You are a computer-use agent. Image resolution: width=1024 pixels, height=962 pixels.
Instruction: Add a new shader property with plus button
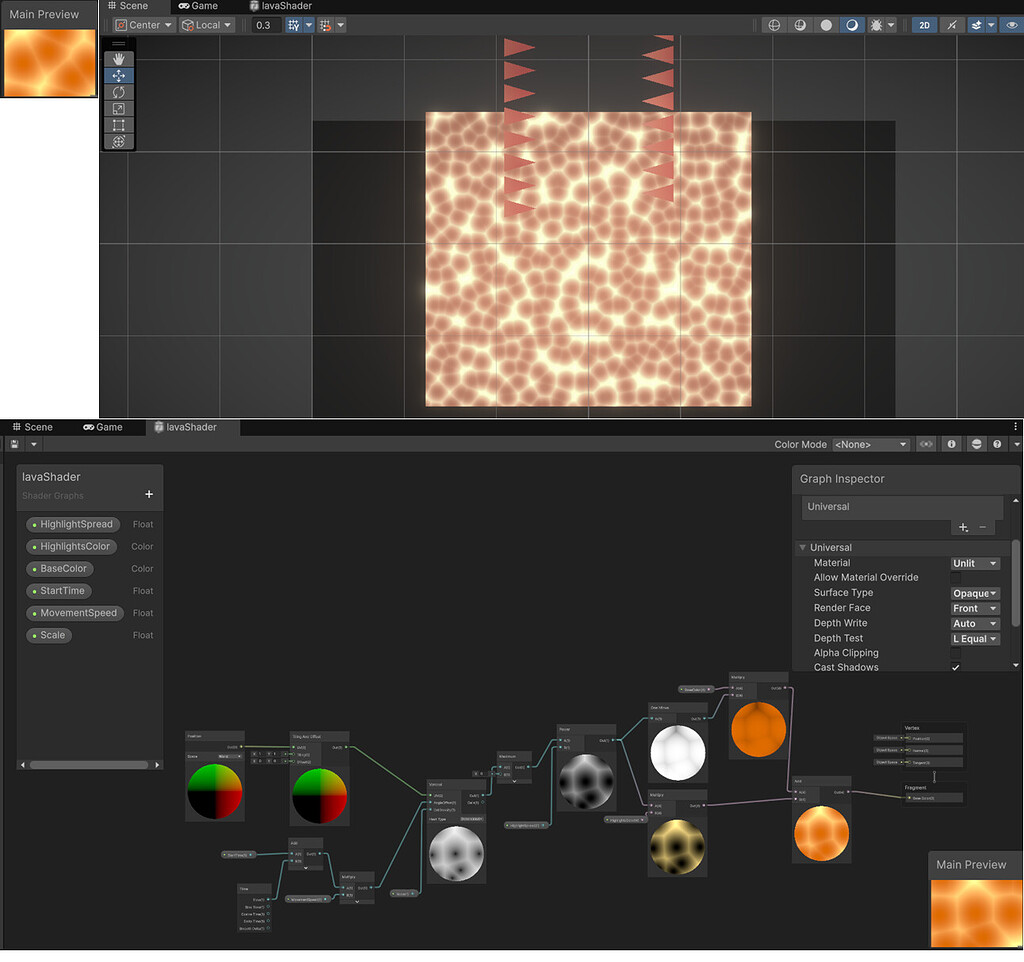148,493
